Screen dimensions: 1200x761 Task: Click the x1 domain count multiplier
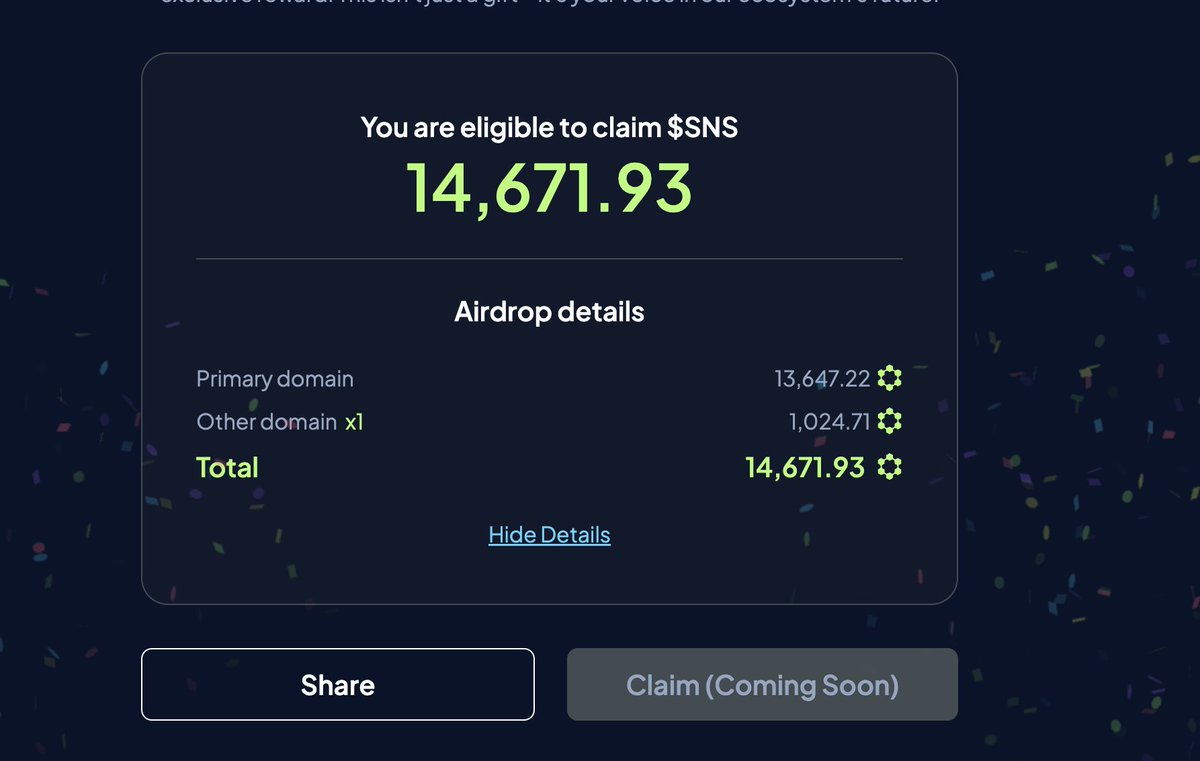pyautogui.click(x=354, y=422)
